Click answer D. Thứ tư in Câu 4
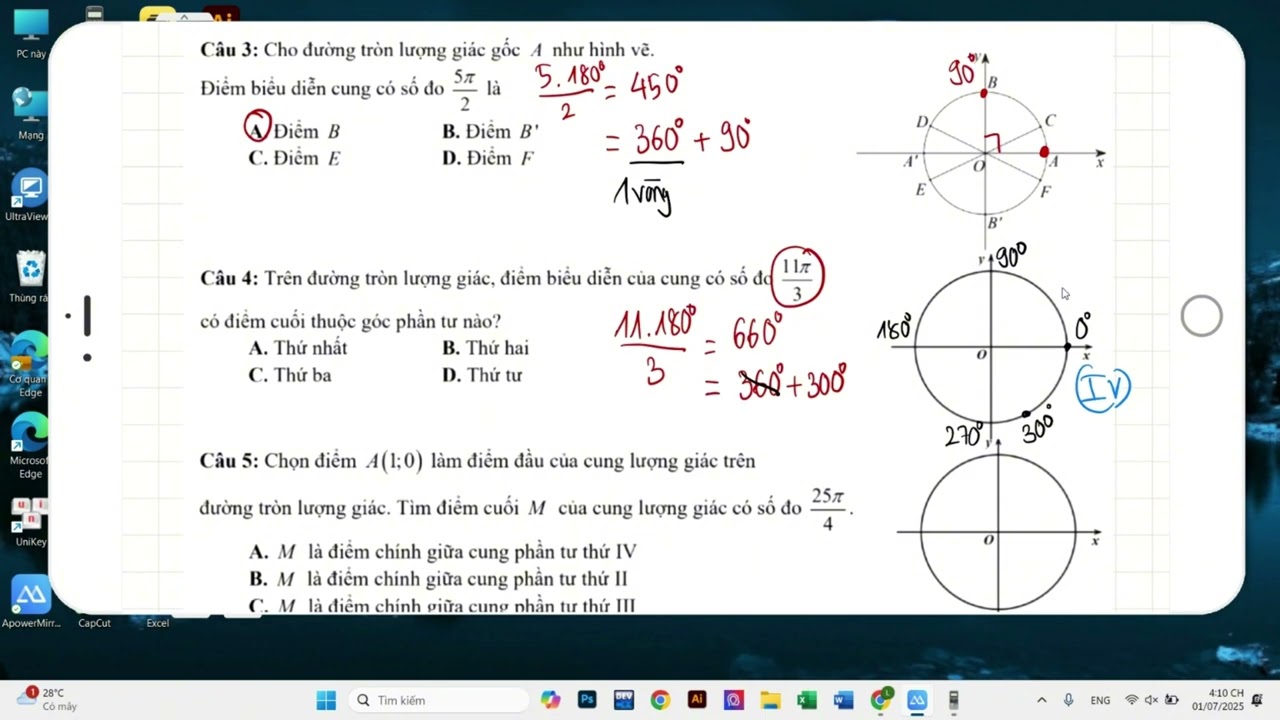 (x=481, y=375)
